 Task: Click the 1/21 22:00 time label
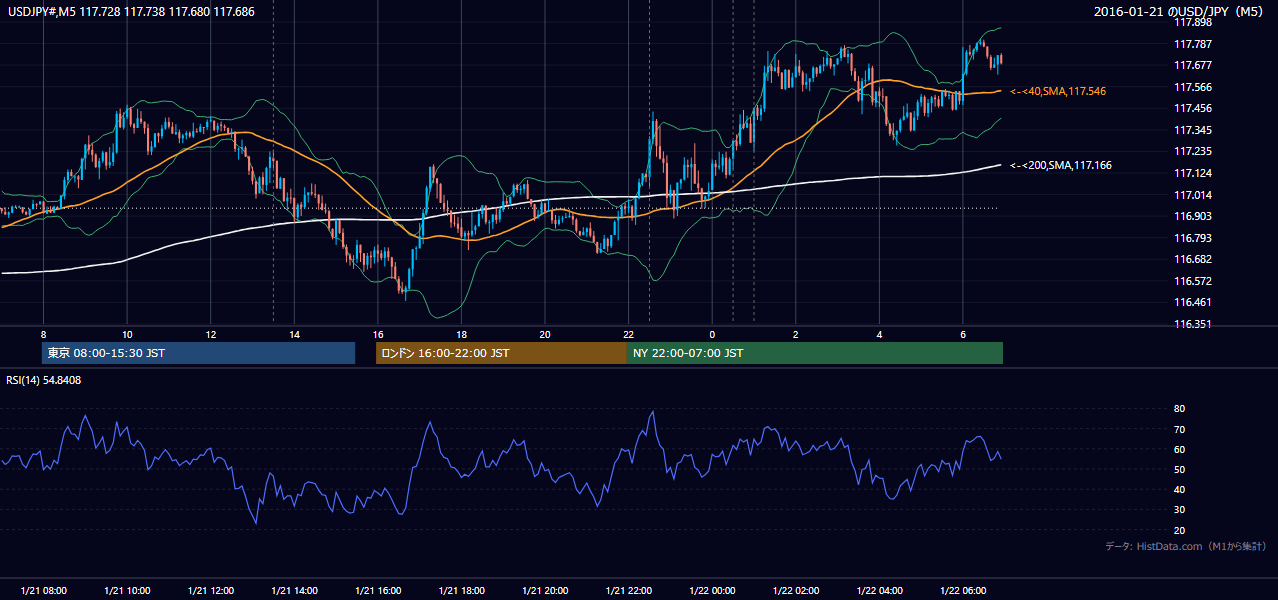click(x=628, y=590)
